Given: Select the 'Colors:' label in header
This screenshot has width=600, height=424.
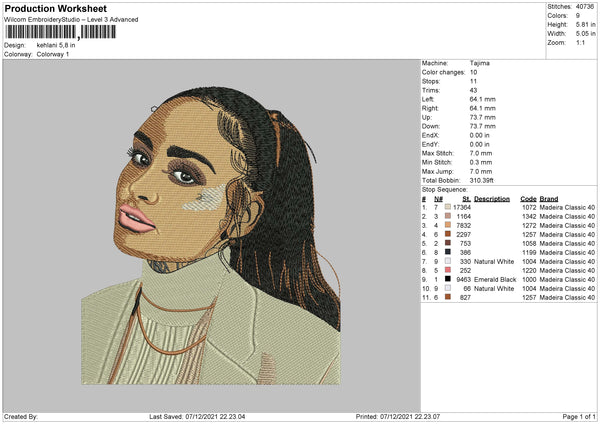Looking at the screenshot, I should pyautogui.click(x=557, y=16).
